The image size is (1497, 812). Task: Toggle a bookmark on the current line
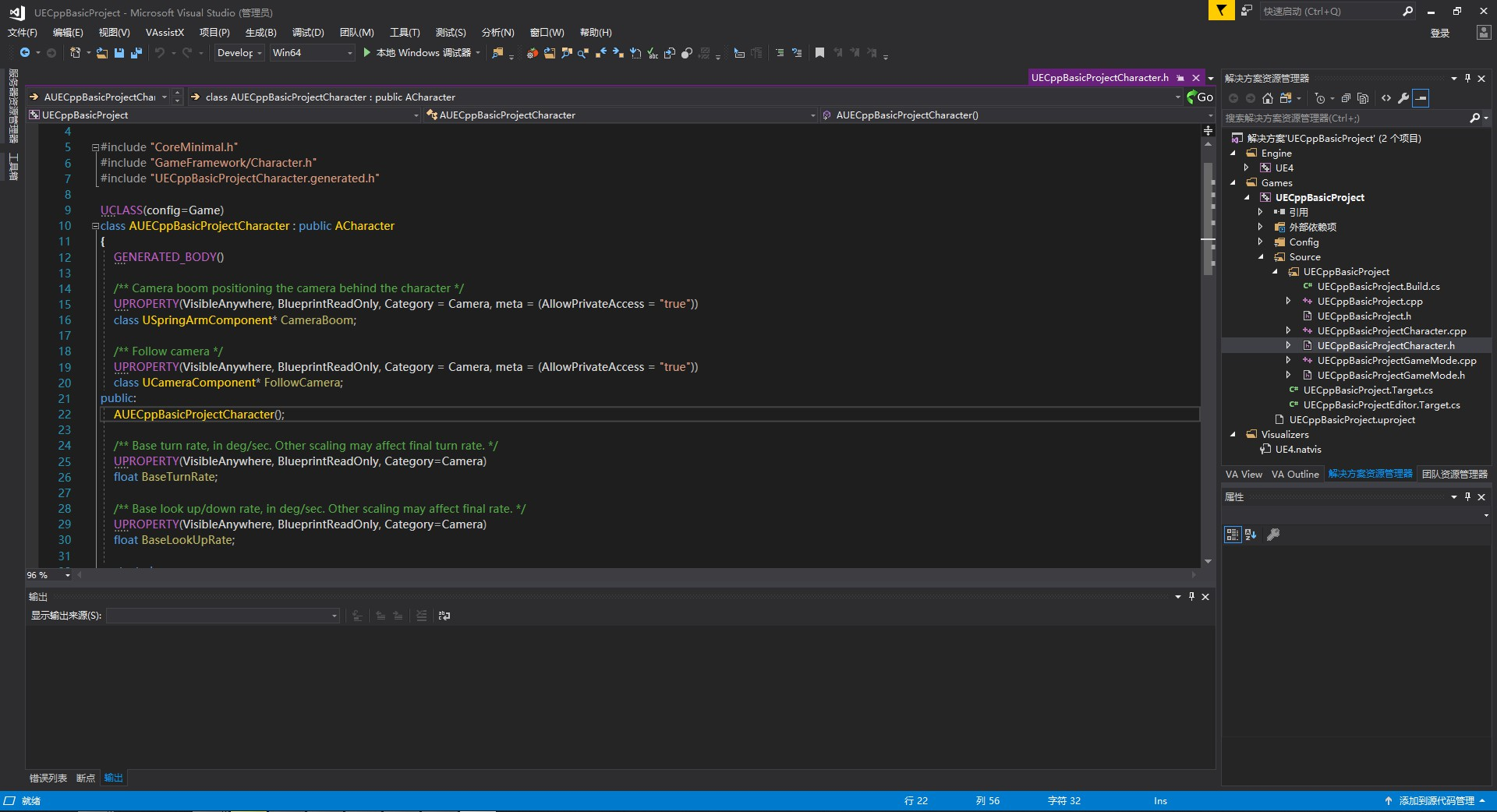click(819, 52)
